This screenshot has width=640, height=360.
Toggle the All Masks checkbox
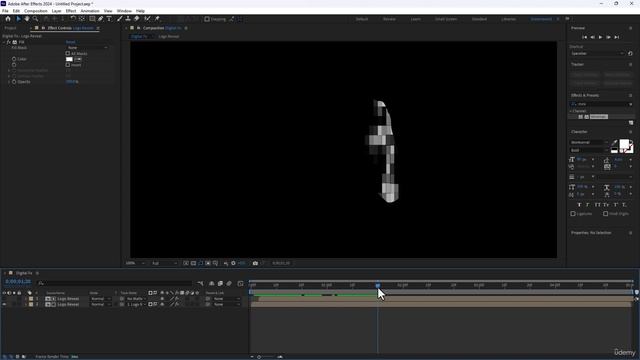[68, 53]
